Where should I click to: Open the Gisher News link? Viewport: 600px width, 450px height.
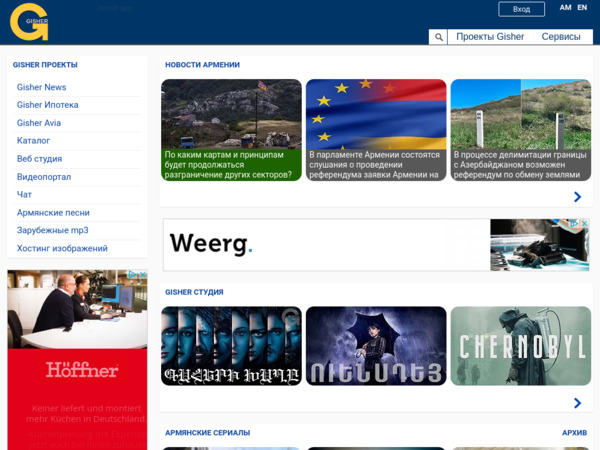tap(41, 87)
